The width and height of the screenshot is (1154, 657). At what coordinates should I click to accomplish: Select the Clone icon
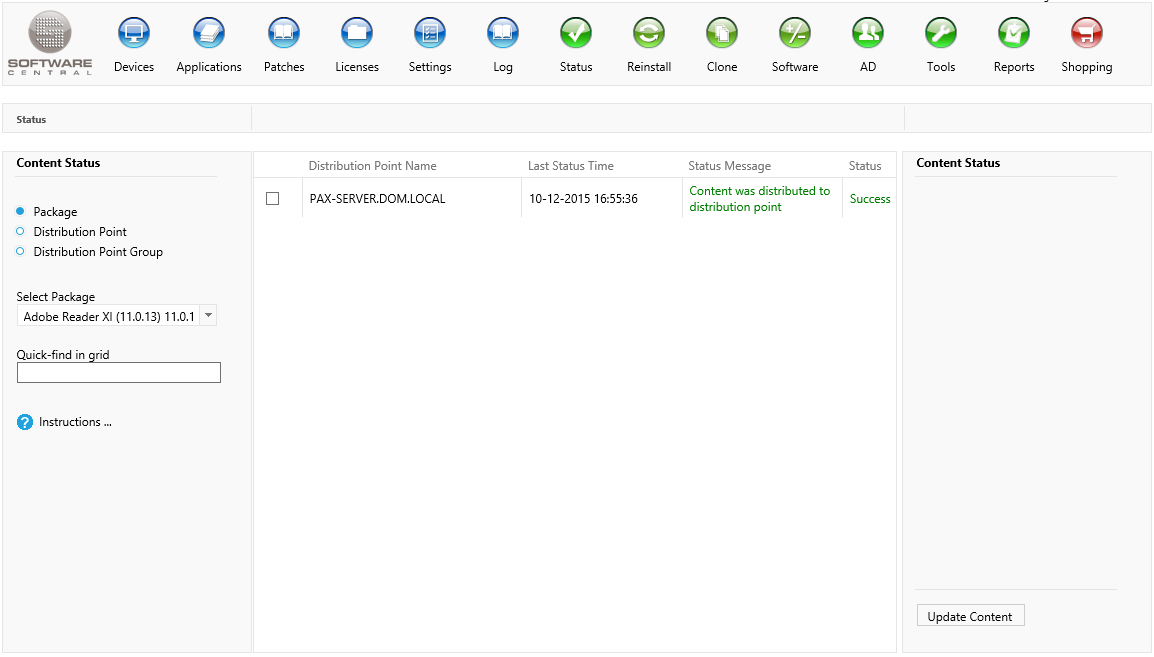pos(722,34)
